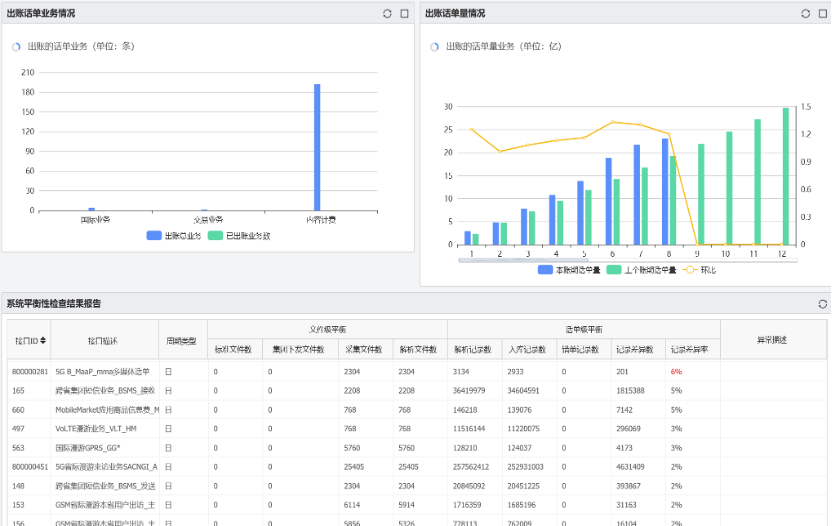
Task: Click loading spinner beside 出账的话单业务 title
Action: (x=16, y=47)
